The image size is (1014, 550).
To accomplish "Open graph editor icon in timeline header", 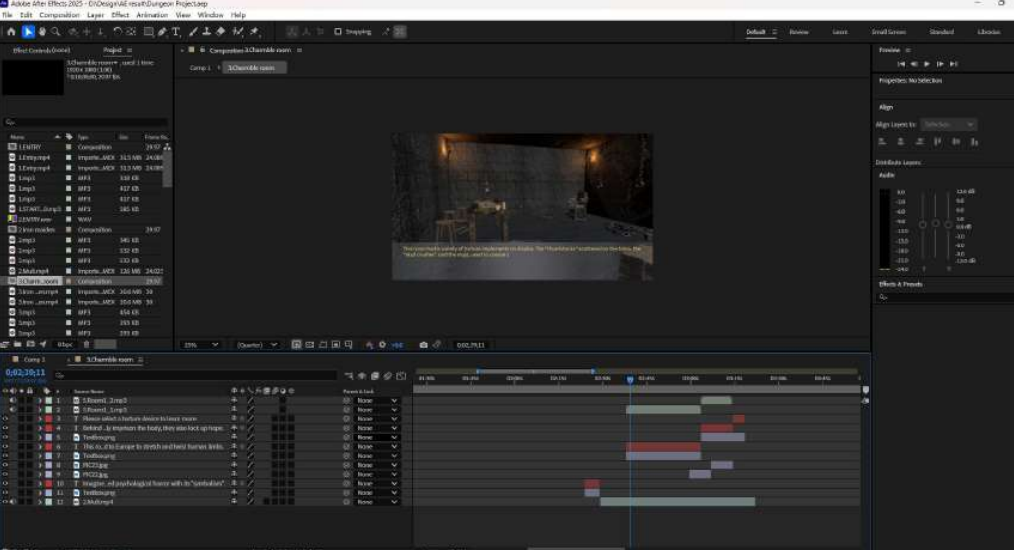I will pos(401,376).
